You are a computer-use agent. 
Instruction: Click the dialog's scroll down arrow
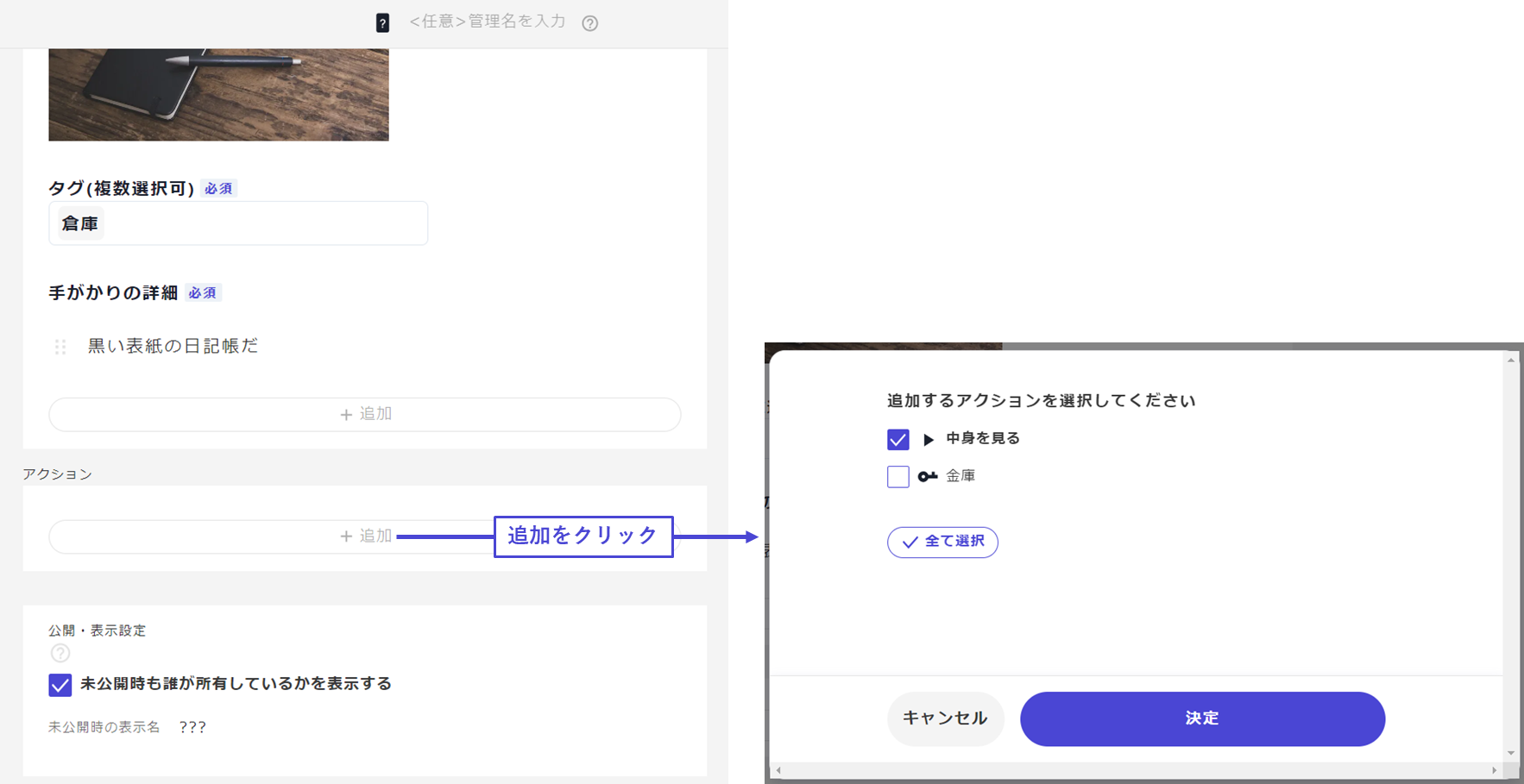click(1510, 753)
